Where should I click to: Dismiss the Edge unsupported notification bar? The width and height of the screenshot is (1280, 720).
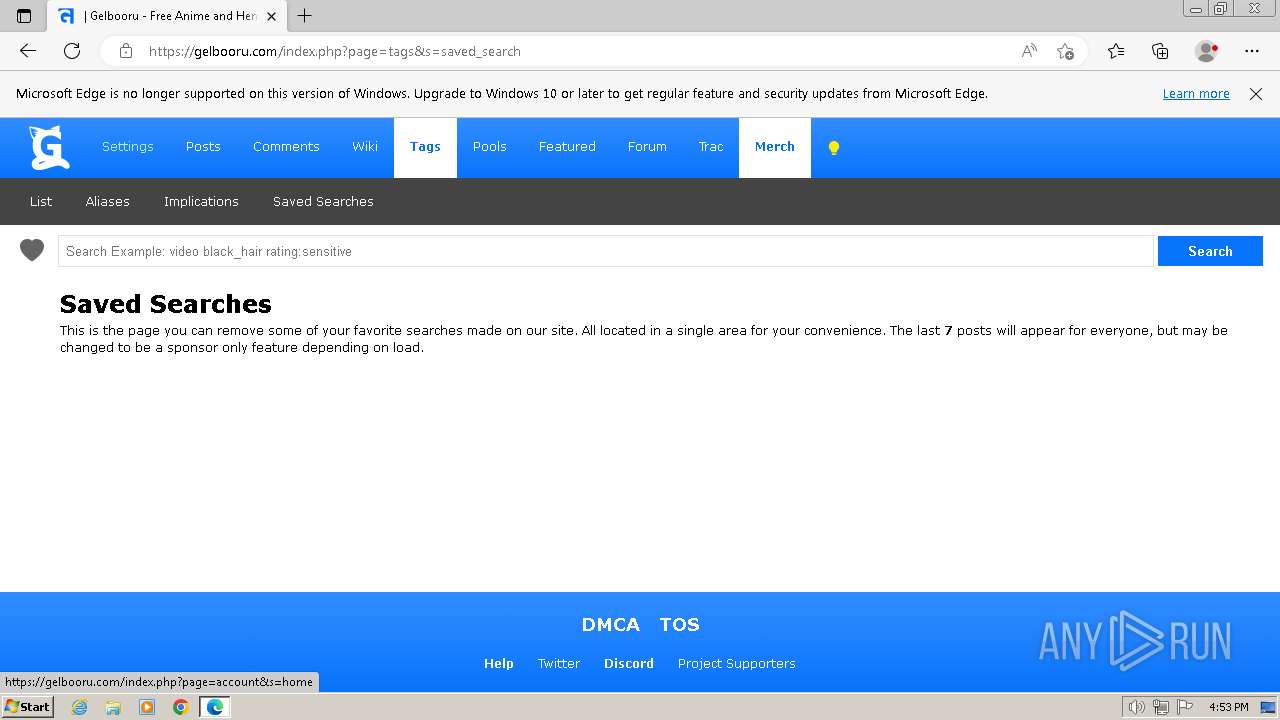pyautogui.click(x=1256, y=94)
